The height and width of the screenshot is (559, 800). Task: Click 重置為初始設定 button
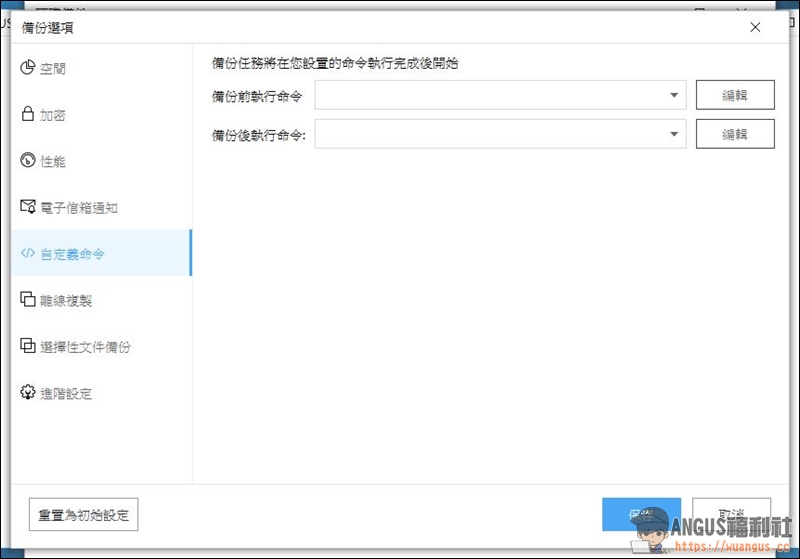[x=83, y=515]
